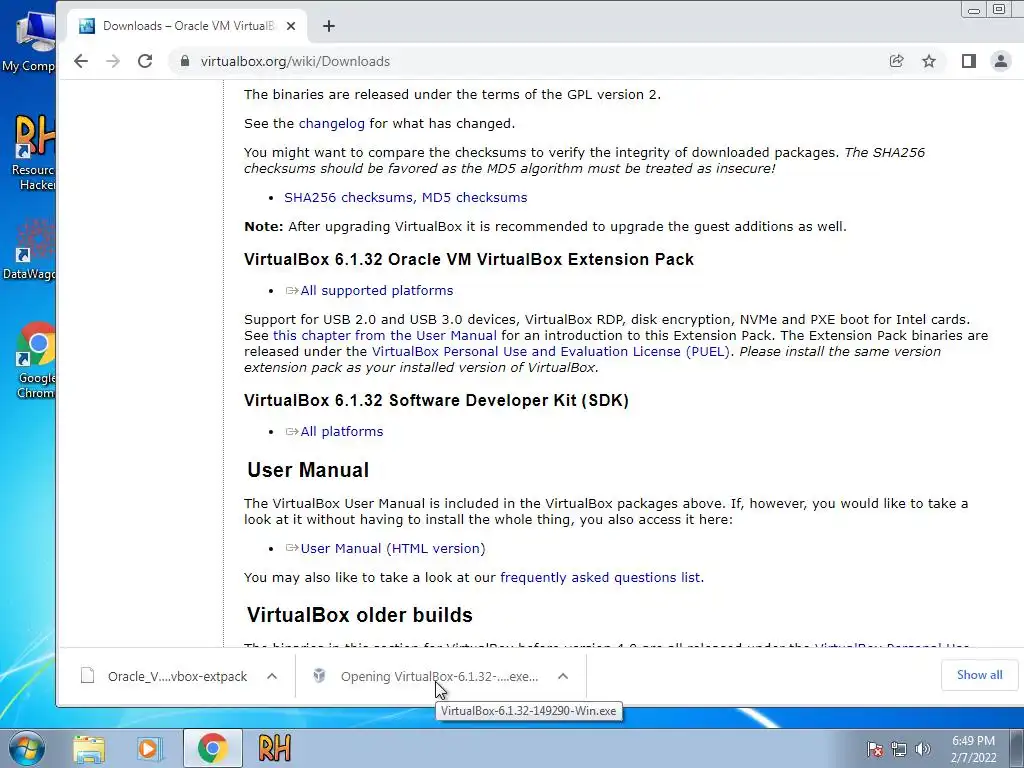Expand options for the VirtualBox exe download
The width and height of the screenshot is (1024, 768).
click(x=563, y=677)
